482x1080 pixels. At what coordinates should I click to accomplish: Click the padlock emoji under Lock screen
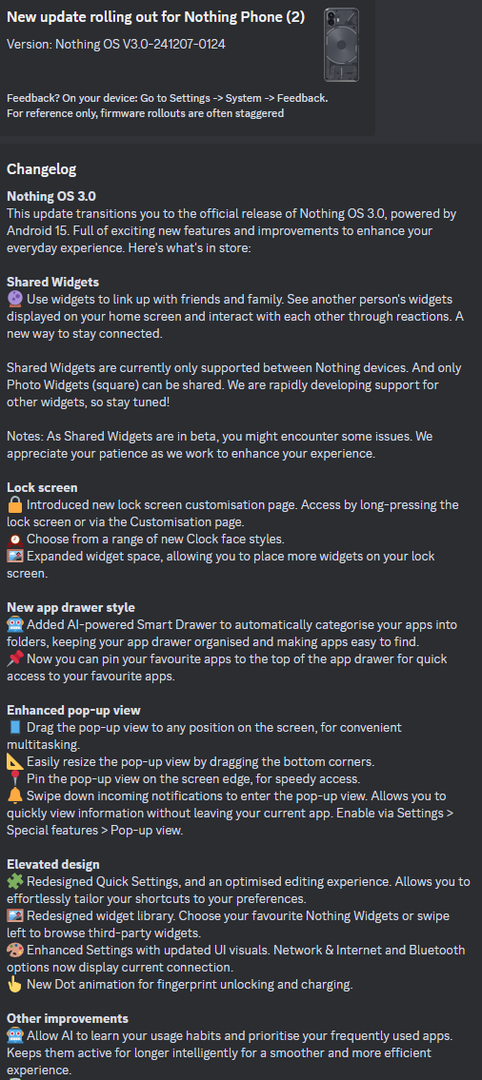(x=14, y=505)
